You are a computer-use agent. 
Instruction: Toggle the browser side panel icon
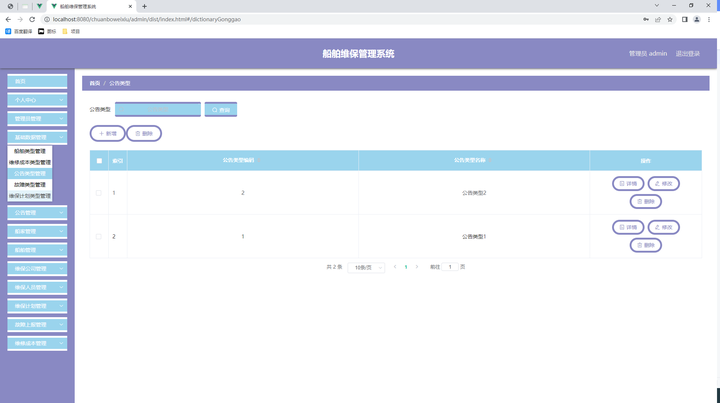[x=685, y=19]
